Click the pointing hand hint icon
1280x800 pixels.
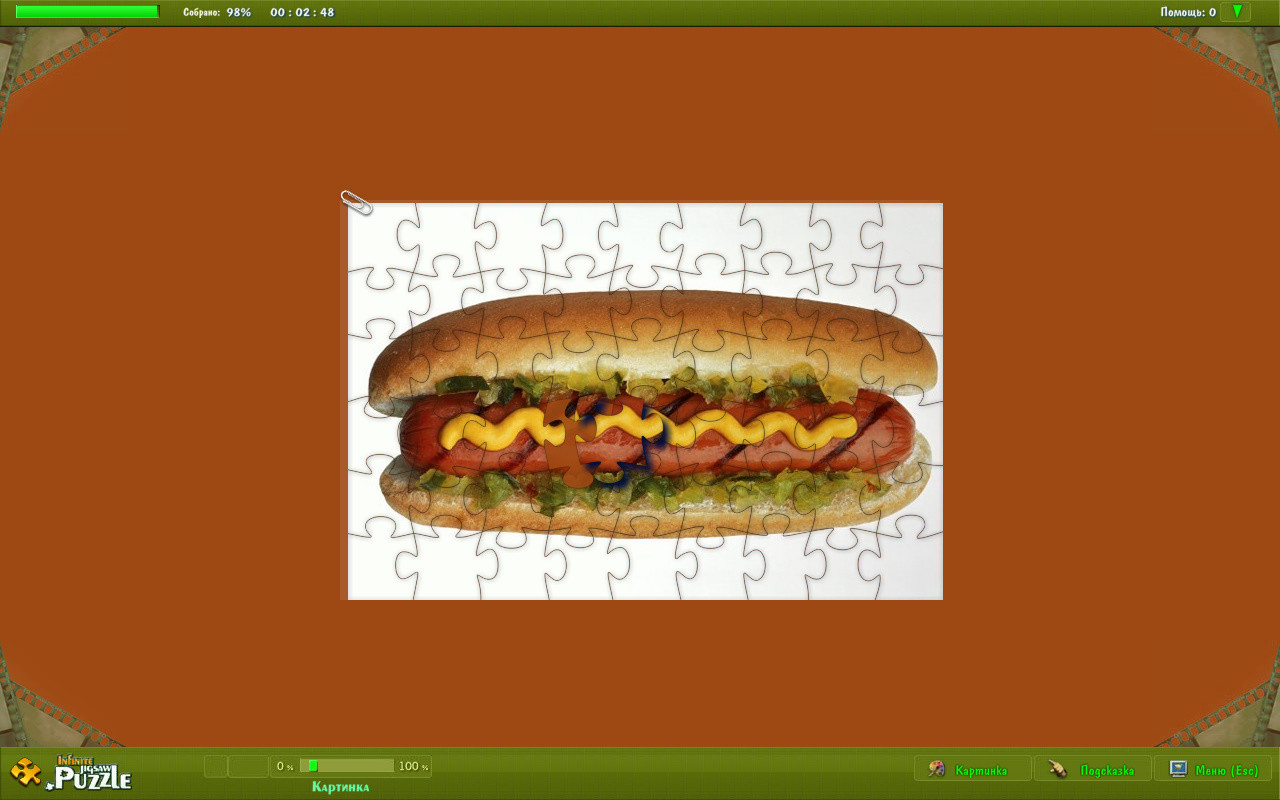pos(1057,769)
